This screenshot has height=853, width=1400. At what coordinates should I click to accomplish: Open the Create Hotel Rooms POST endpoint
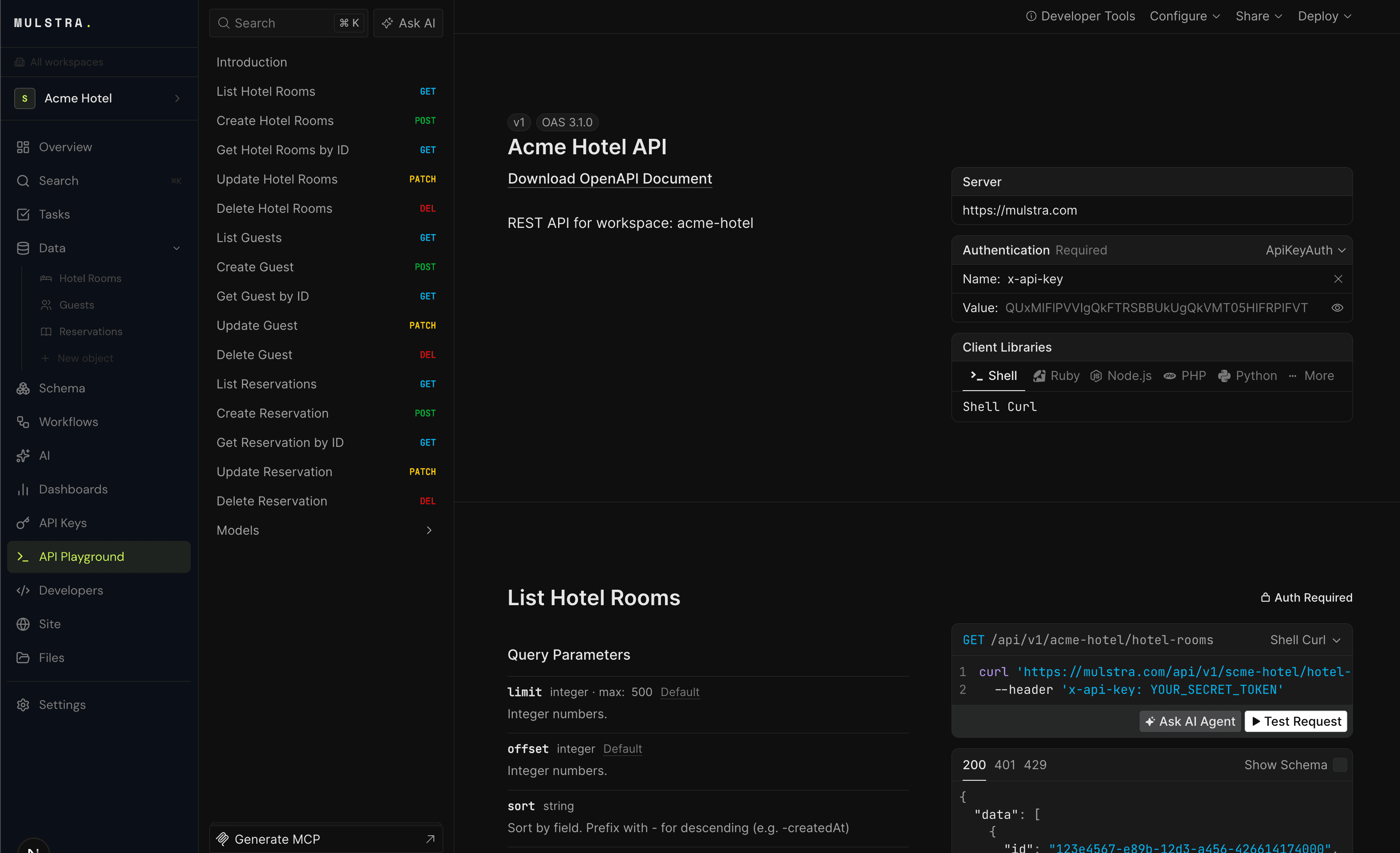click(326, 121)
